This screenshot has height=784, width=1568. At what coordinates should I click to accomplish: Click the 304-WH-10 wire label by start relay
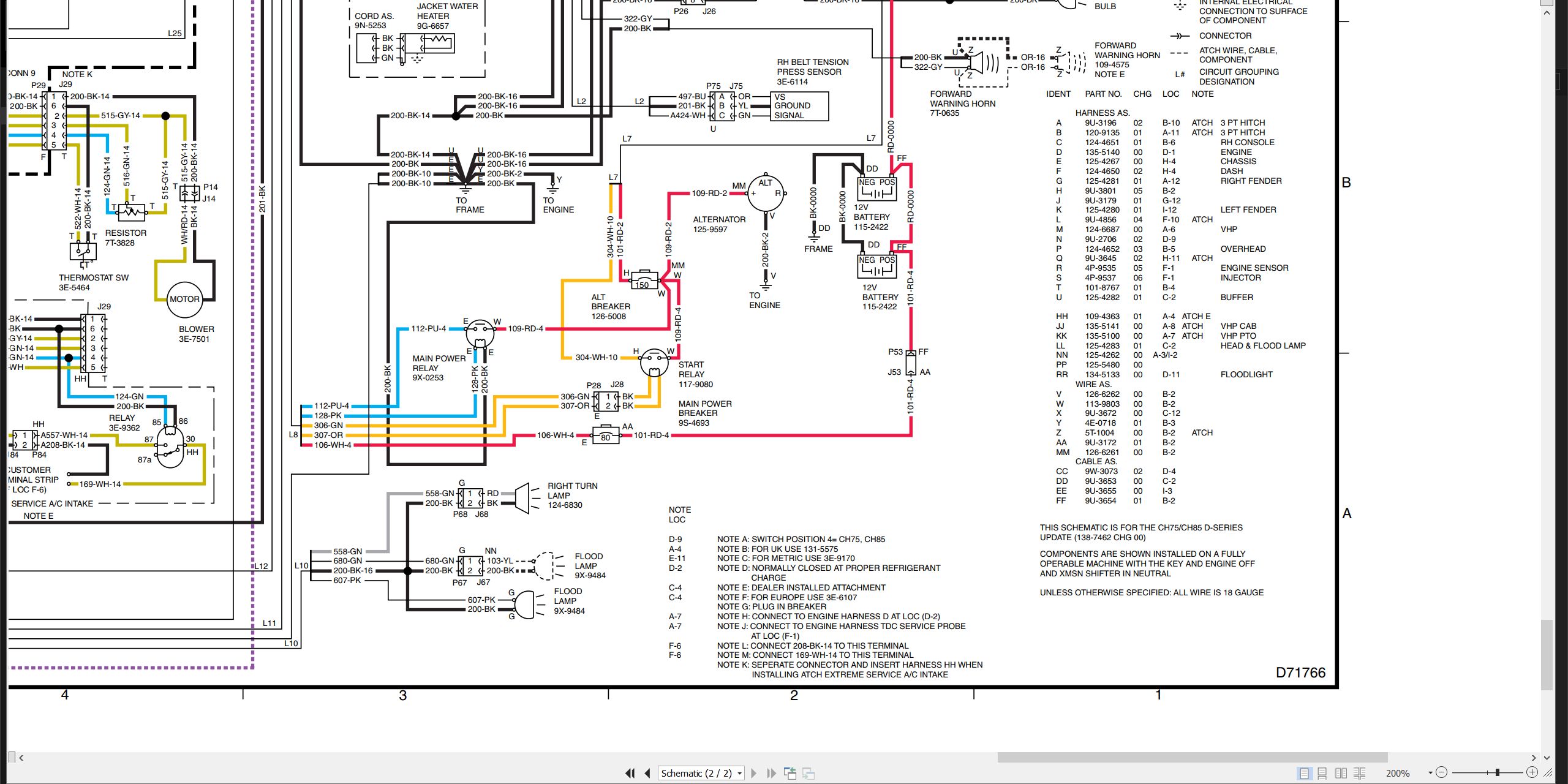point(596,357)
